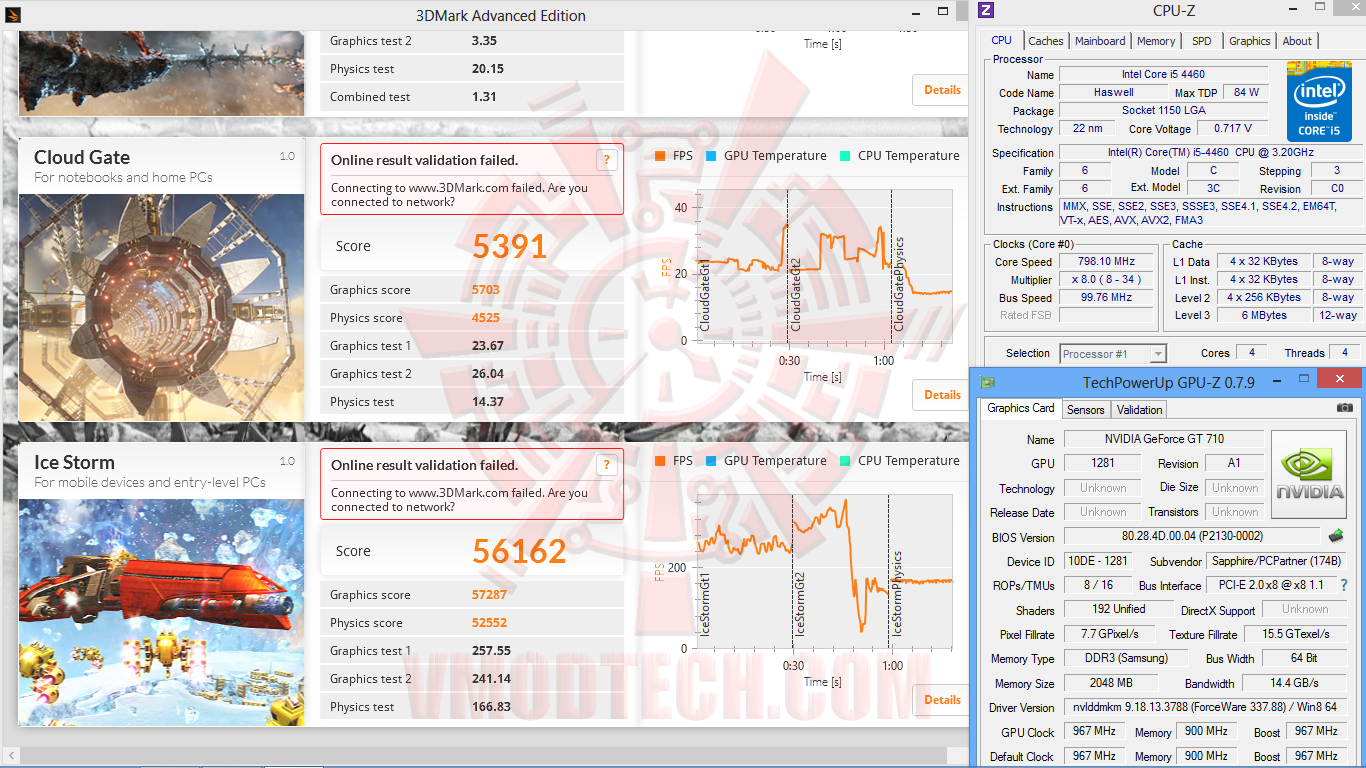Click the "Online result validation failed." heading under Cloud Gate
Image resolution: width=1366 pixels, height=768 pixels.
tap(425, 160)
